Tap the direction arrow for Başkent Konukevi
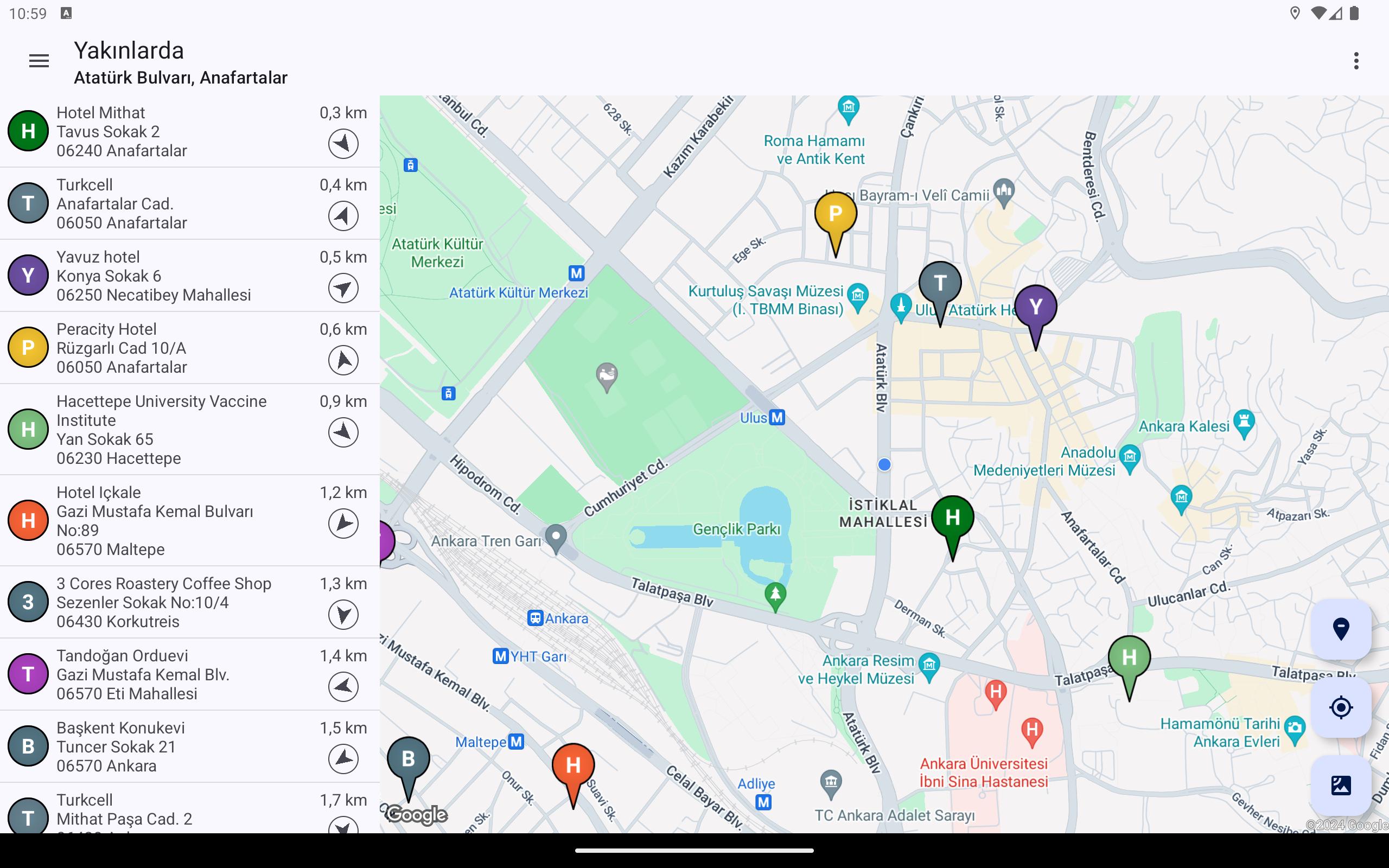1389x868 pixels. coord(343,759)
